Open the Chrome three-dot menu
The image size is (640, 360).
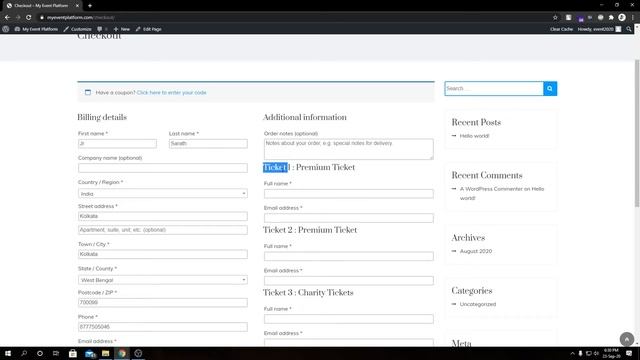[633, 18]
